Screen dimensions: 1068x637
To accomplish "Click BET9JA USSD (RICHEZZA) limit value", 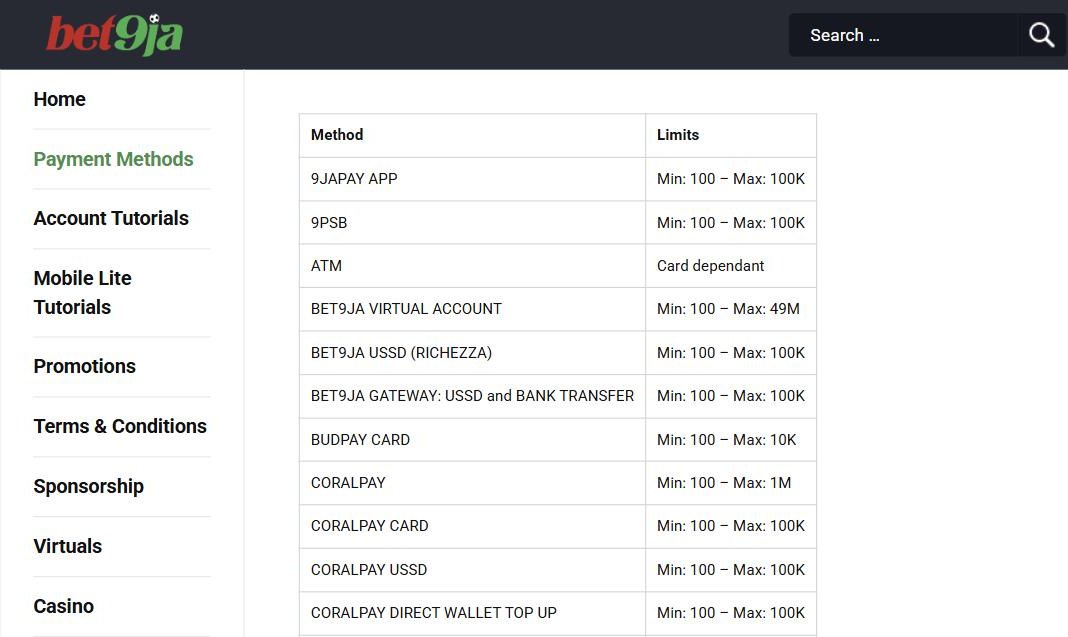I will tap(731, 353).
